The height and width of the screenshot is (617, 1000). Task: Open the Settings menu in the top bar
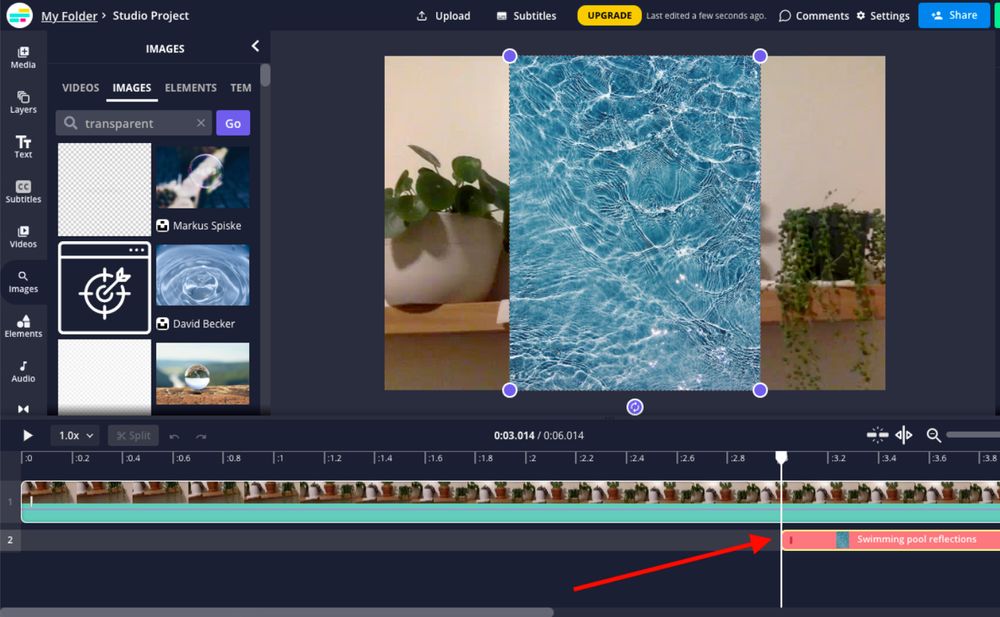[x=883, y=15]
